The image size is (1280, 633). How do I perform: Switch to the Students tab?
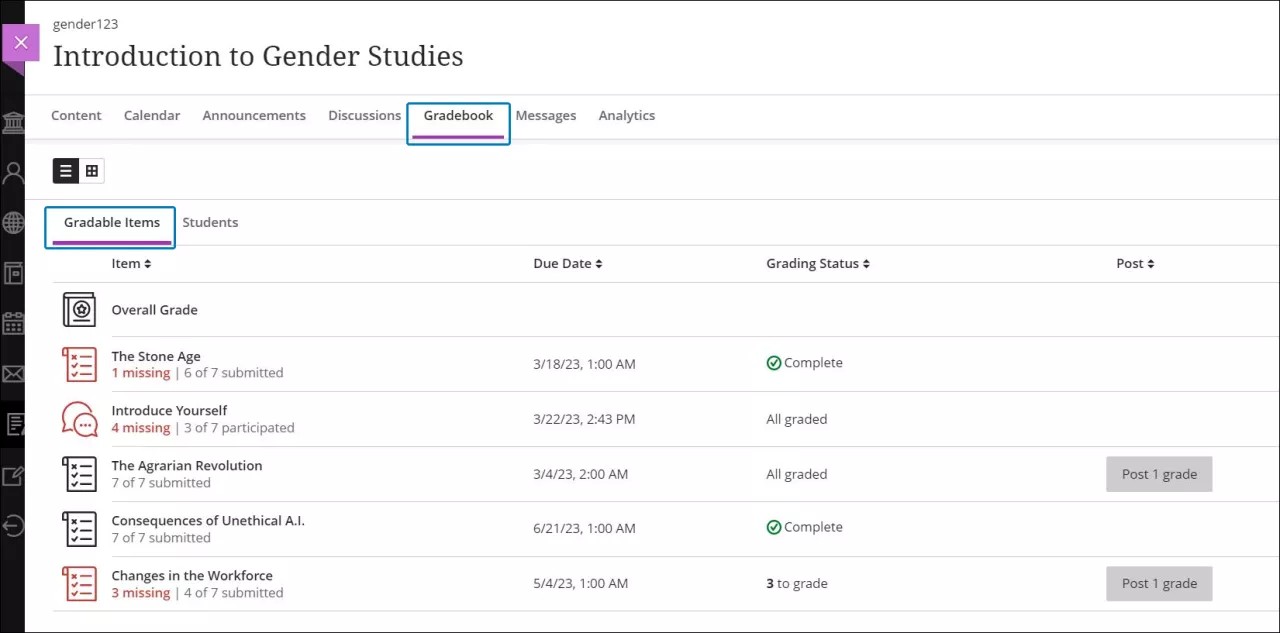pyautogui.click(x=210, y=222)
